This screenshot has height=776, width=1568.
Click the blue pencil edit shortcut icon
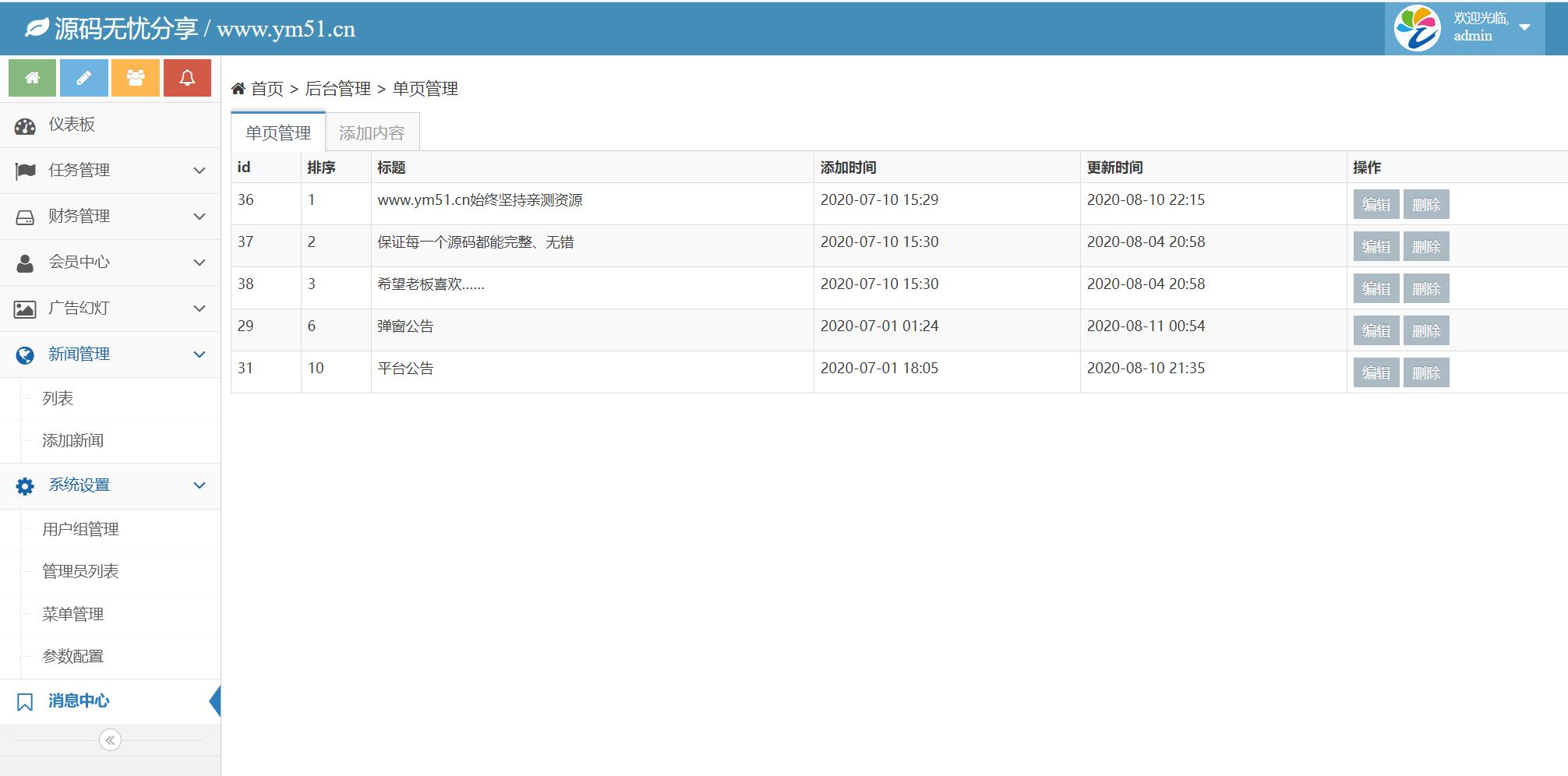(84, 78)
